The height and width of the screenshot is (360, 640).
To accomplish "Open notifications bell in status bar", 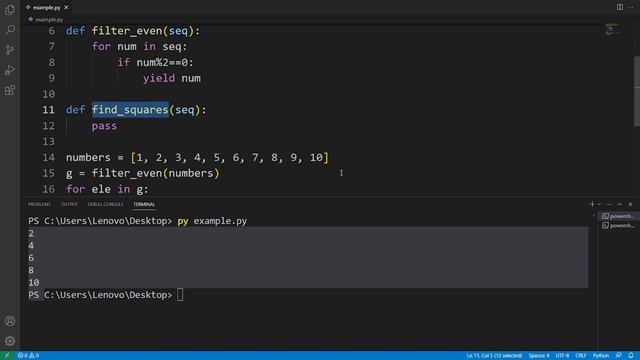I will click(x=631, y=356).
